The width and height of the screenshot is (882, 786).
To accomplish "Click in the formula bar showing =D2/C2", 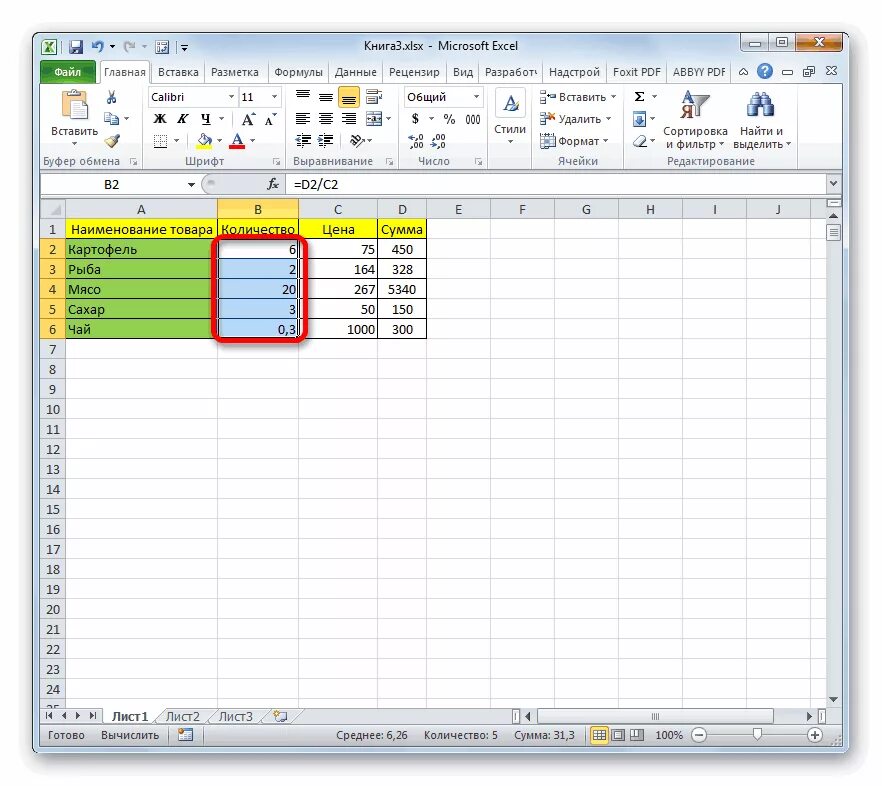I will 556,185.
